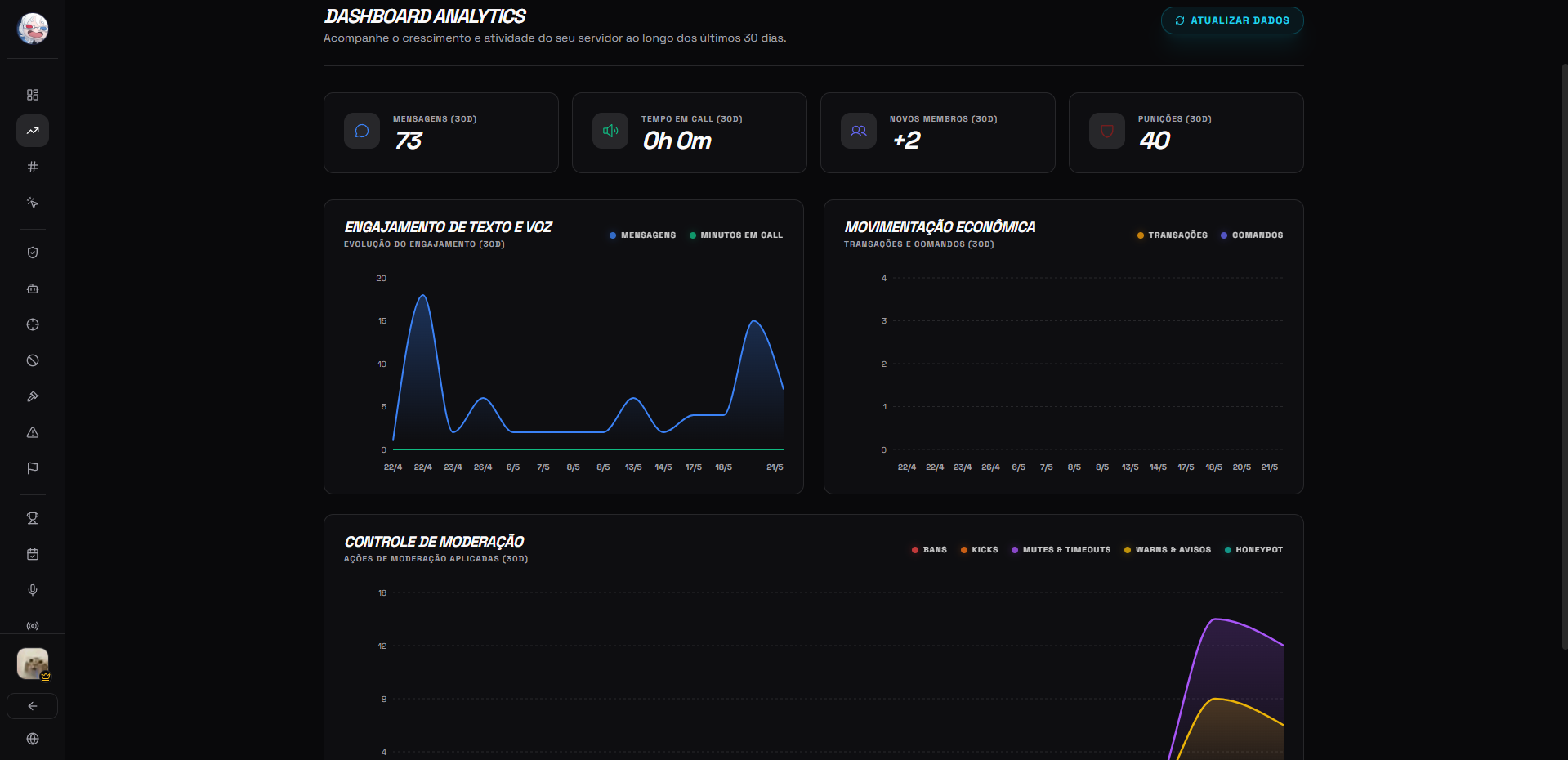This screenshot has width=1568, height=760.
Task: Open the bot robot icon
Action: point(33,288)
